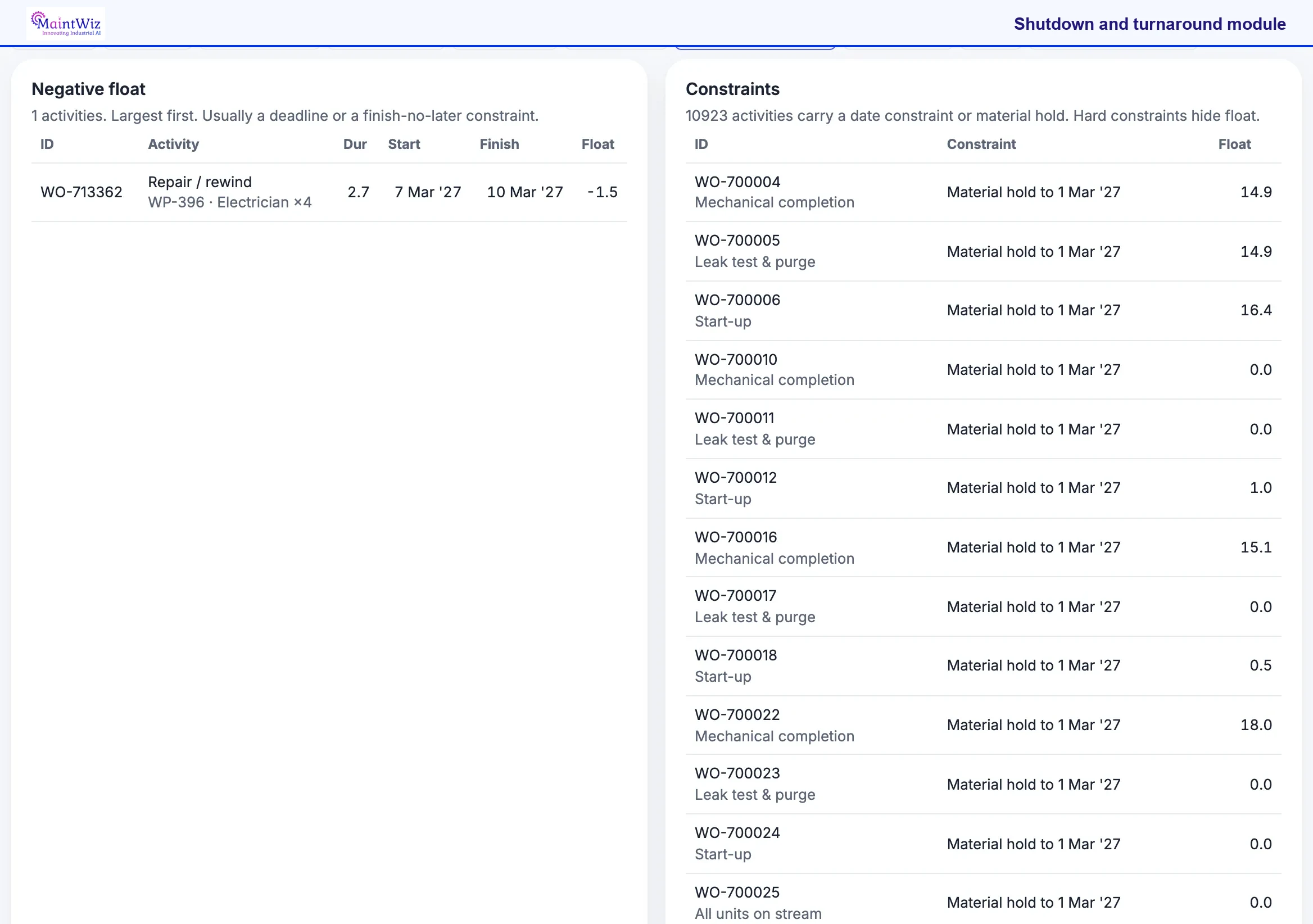Select WO-700024 Start-up row
1313x924 pixels.
[x=983, y=844]
